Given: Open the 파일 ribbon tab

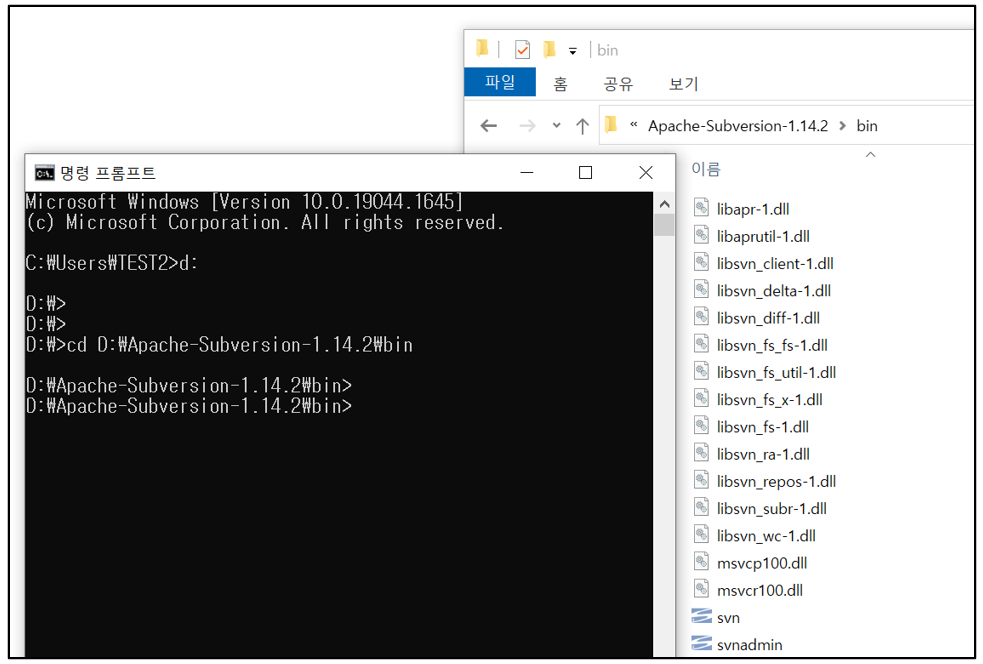Looking at the screenshot, I should (x=500, y=82).
